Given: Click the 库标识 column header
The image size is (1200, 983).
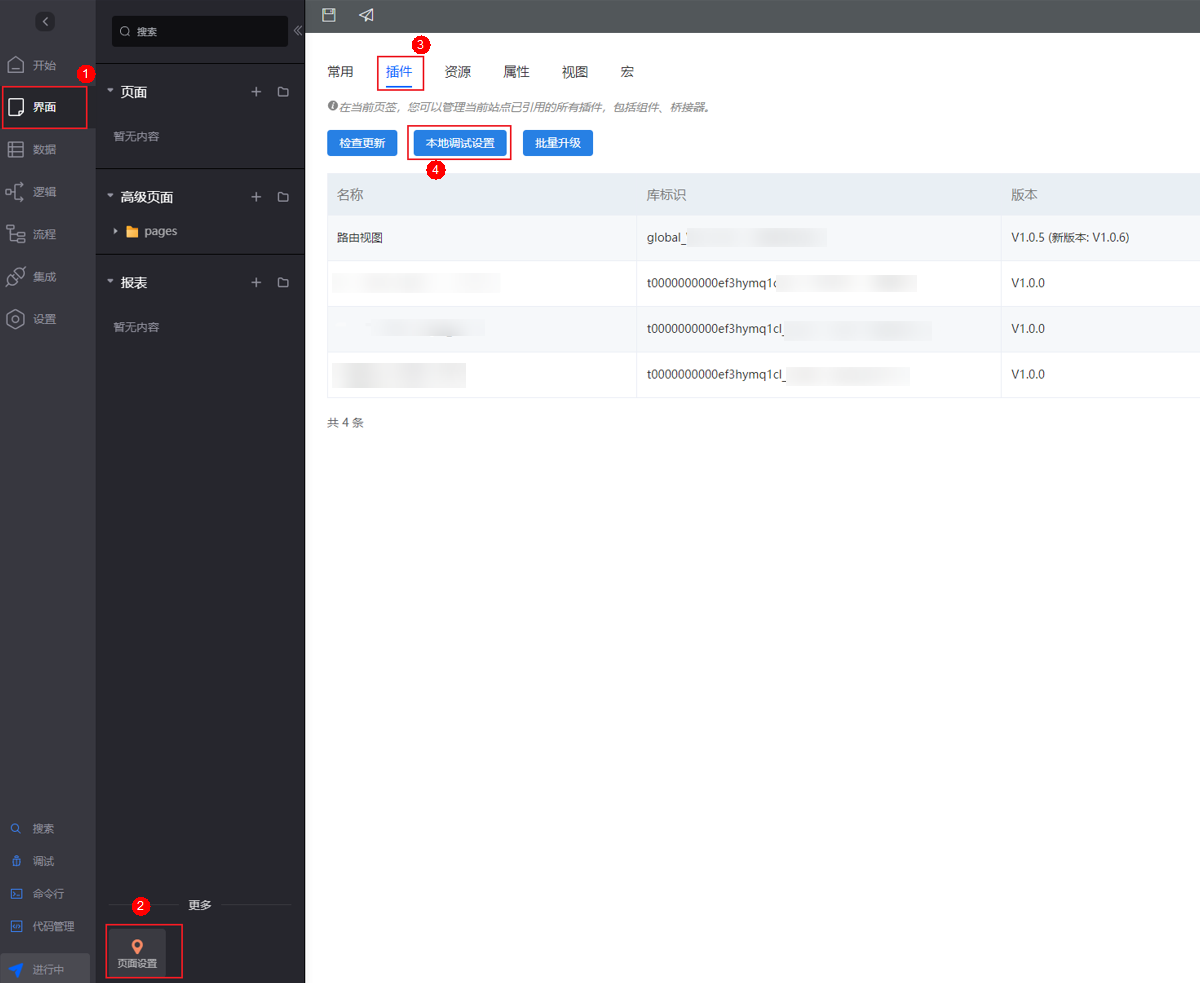Looking at the screenshot, I should tap(819, 195).
